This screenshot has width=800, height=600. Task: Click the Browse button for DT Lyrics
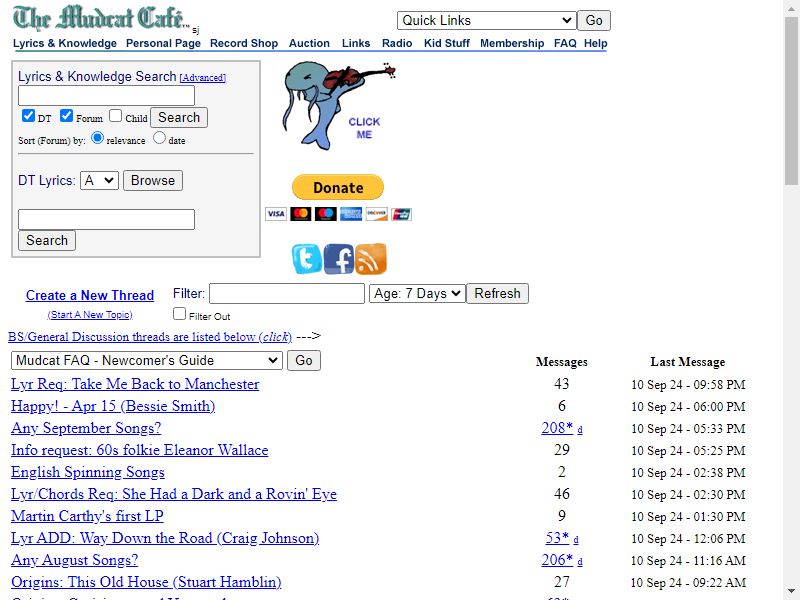coord(153,181)
